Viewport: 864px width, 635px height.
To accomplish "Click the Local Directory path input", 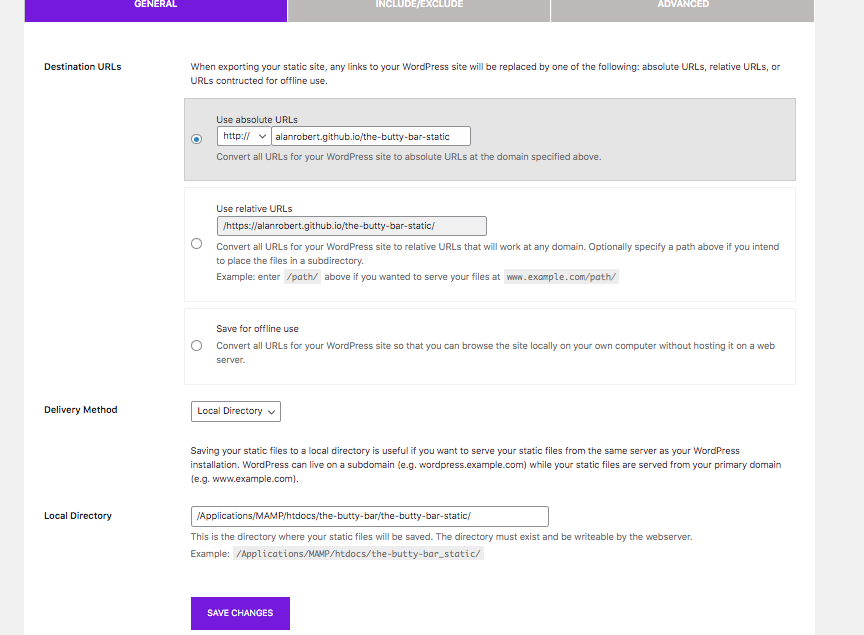I will 368,516.
